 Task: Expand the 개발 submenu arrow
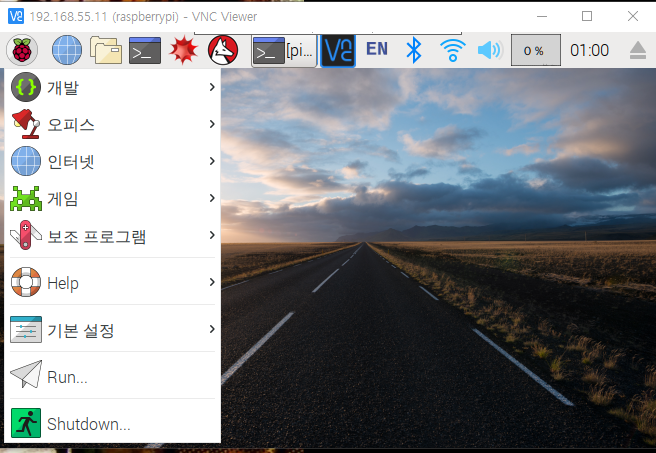212,87
